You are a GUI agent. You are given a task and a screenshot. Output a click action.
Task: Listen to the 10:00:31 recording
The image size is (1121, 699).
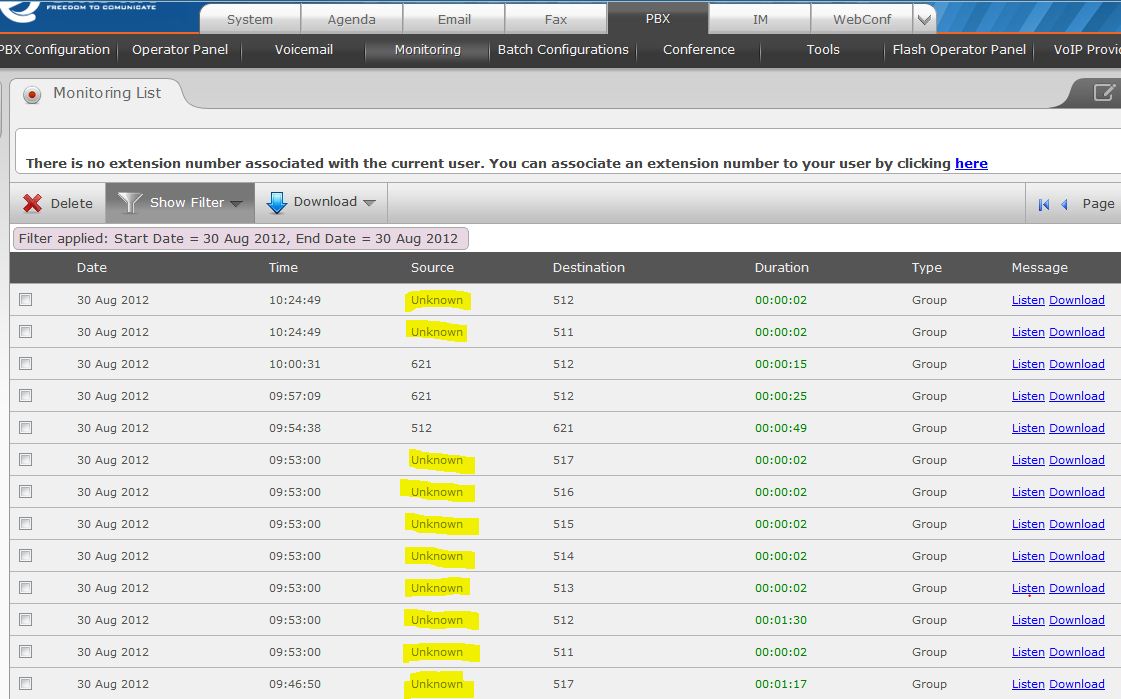tap(1027, 364)
